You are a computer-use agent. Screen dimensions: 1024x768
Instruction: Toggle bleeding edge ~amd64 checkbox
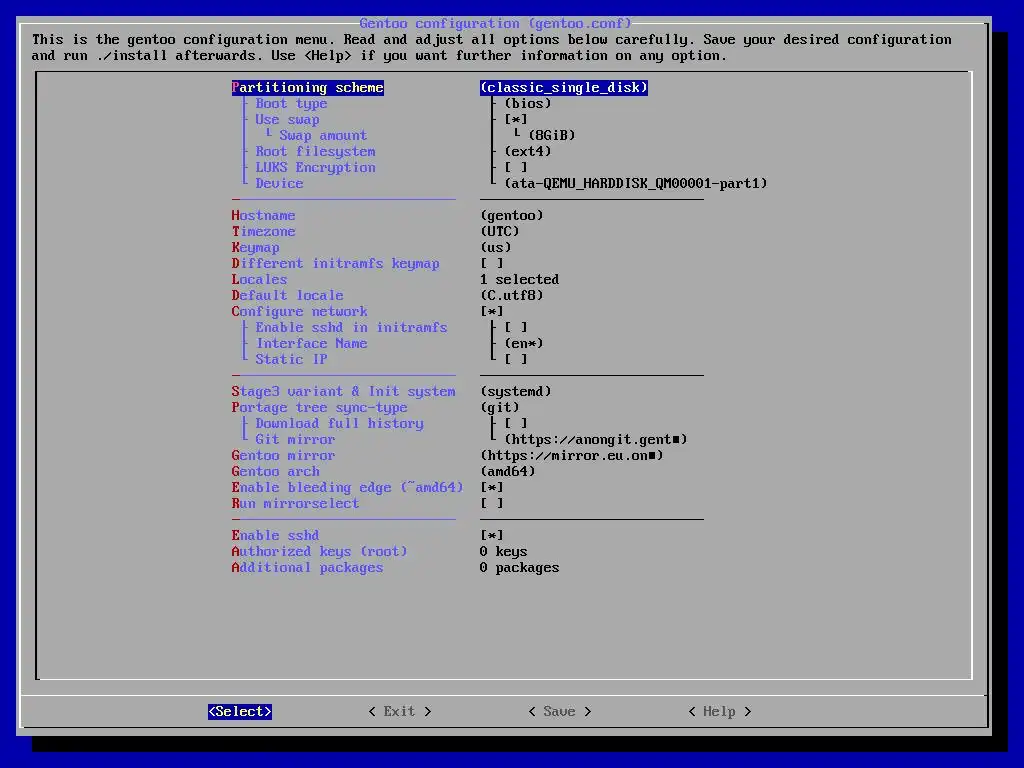(x=492, y=488)
